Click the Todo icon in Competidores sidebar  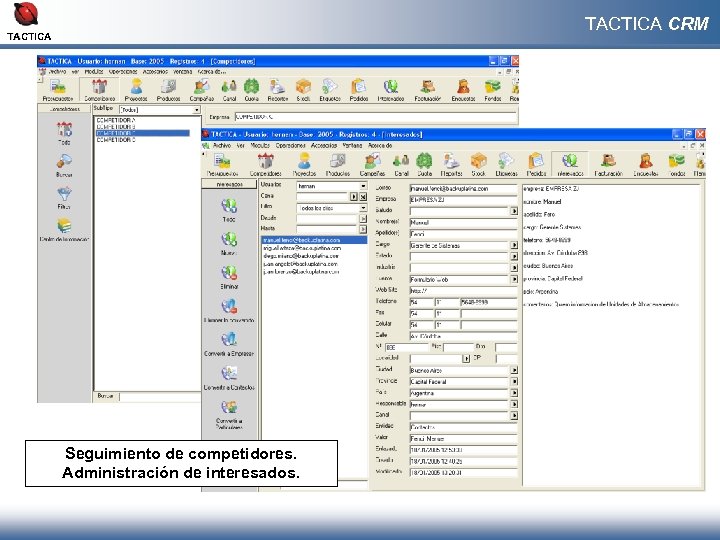[x=64, y=129]
